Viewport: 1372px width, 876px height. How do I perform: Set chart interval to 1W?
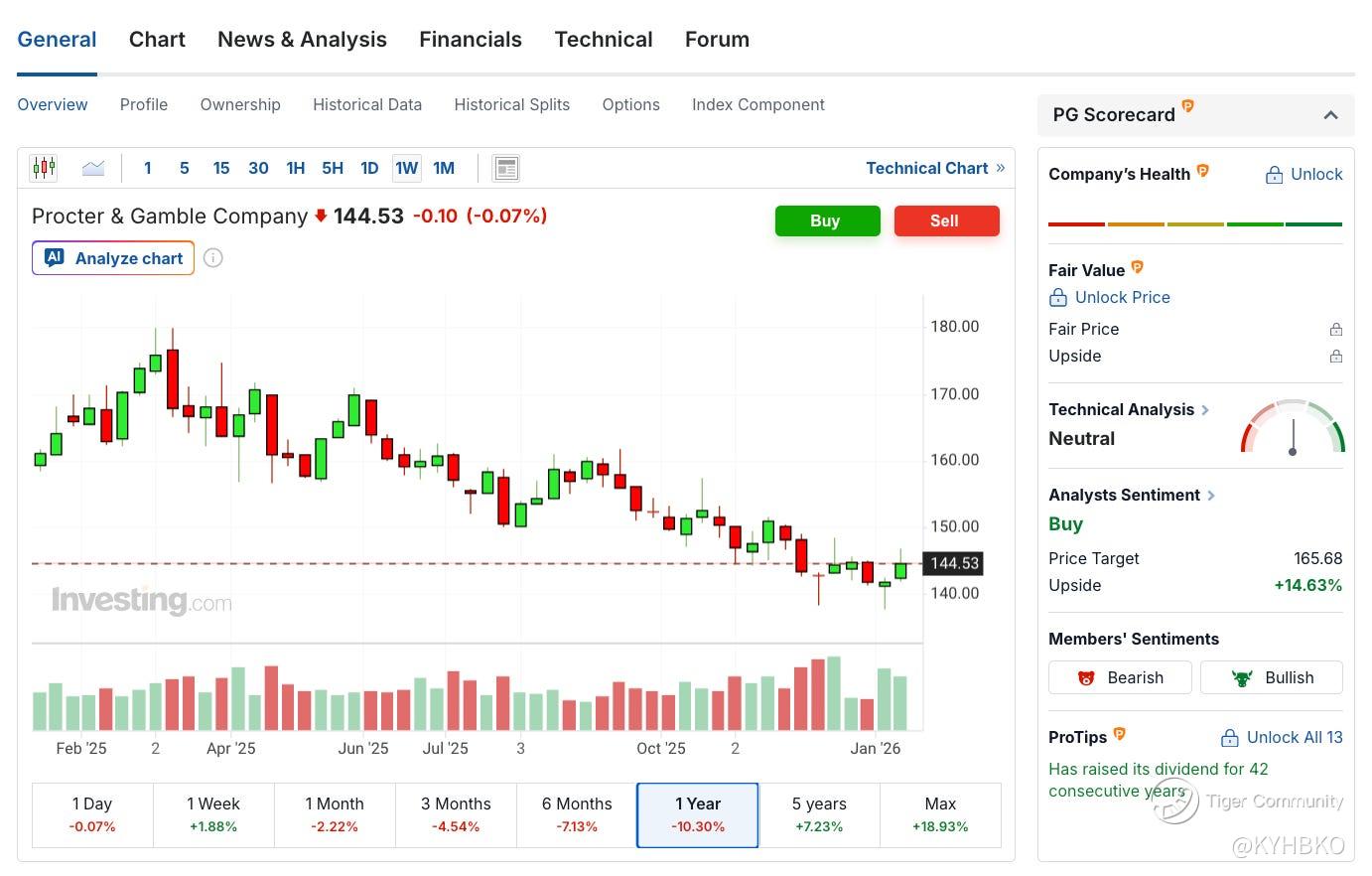[407, 168]
